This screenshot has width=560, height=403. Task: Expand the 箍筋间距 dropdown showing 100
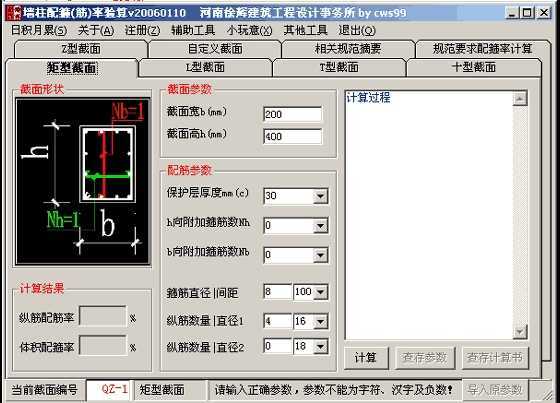pos(320,292)
